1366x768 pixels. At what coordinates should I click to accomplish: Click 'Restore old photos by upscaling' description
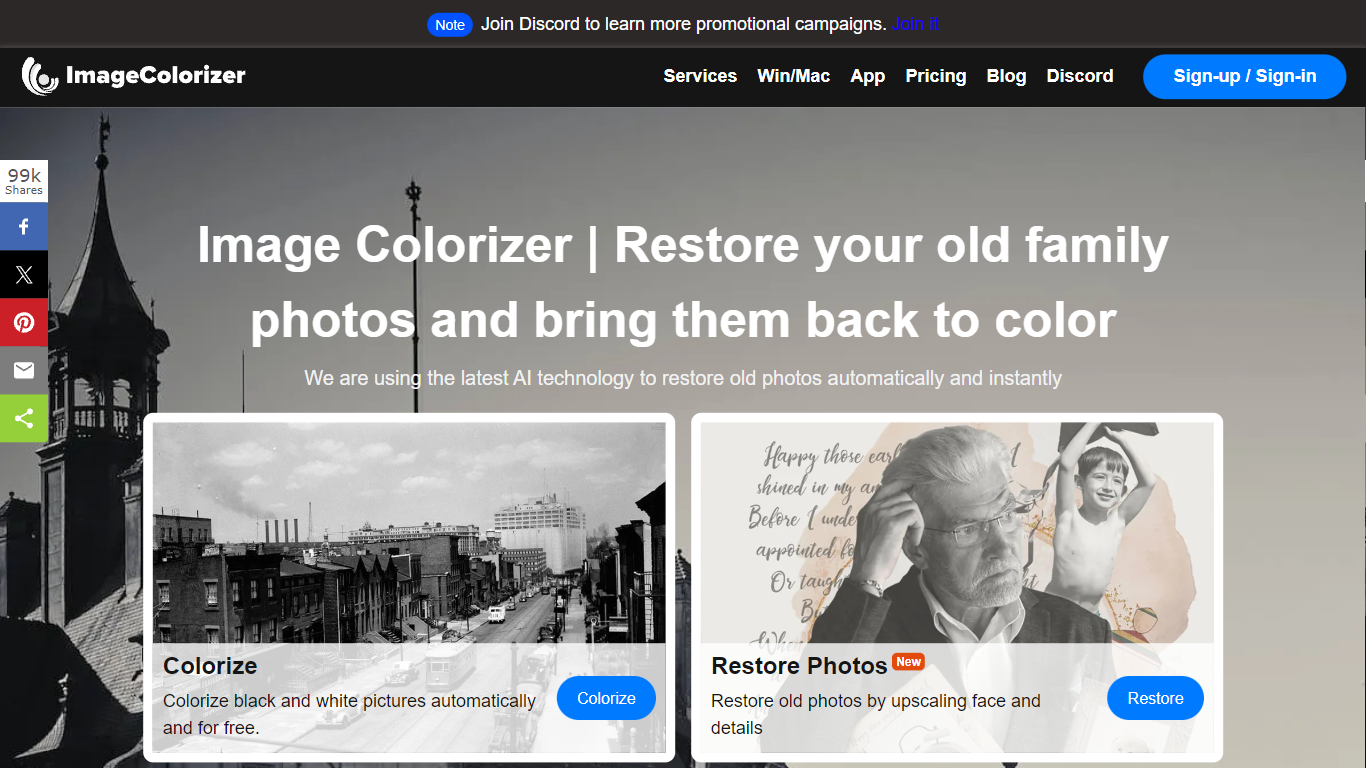click(x=876, y=714)
